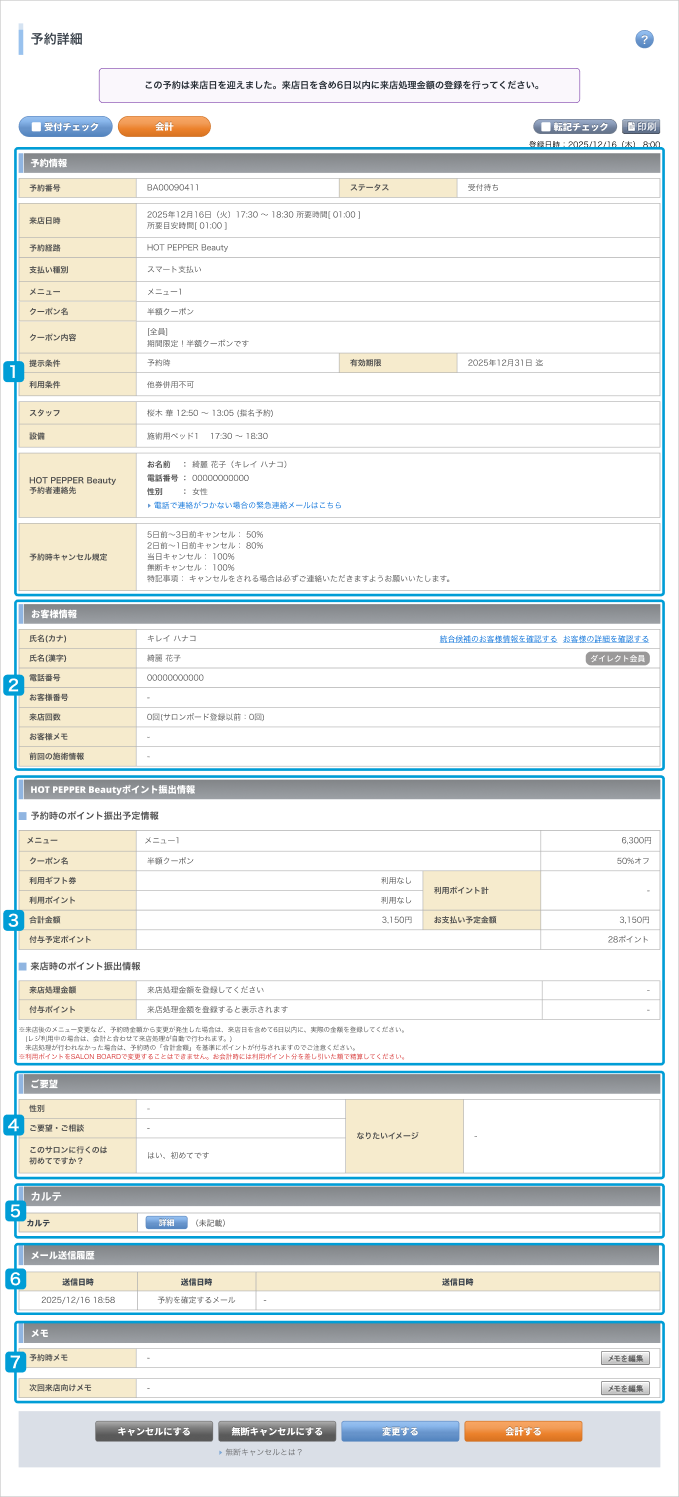
Task: Edit the 予約時メモ with メモを編集
Action: [x=625, y=1358]
